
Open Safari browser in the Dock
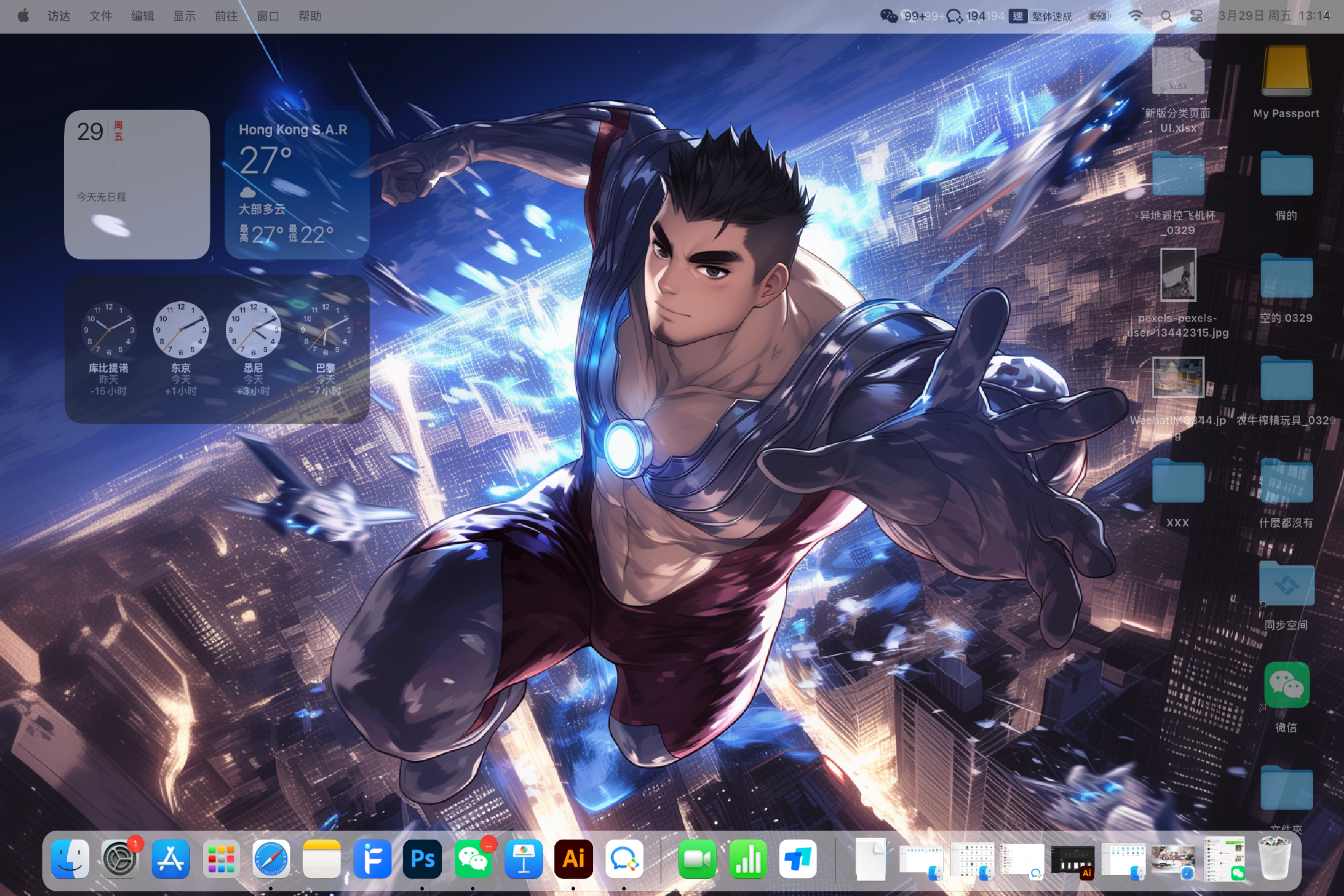271,859
